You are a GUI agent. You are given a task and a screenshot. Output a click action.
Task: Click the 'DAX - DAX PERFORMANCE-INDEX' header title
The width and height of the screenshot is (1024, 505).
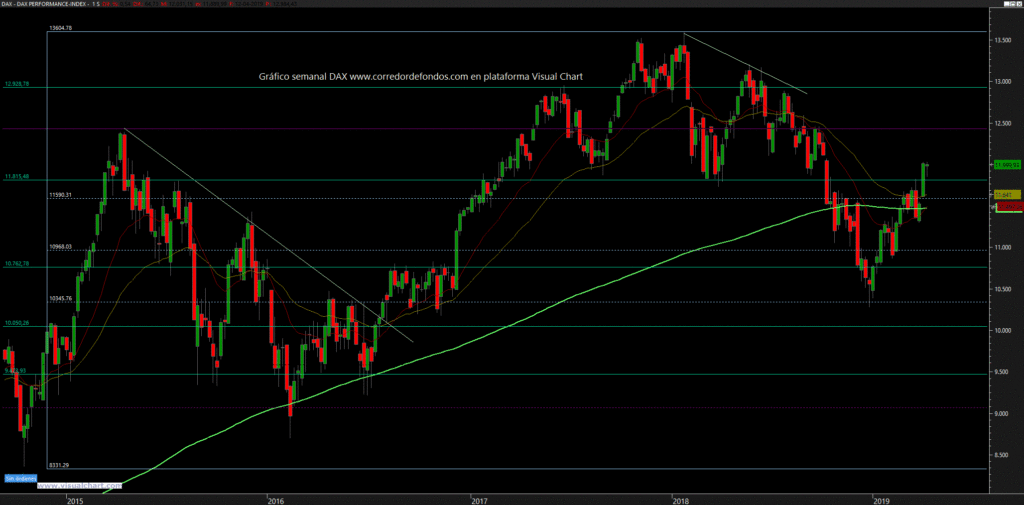point(42,3)
